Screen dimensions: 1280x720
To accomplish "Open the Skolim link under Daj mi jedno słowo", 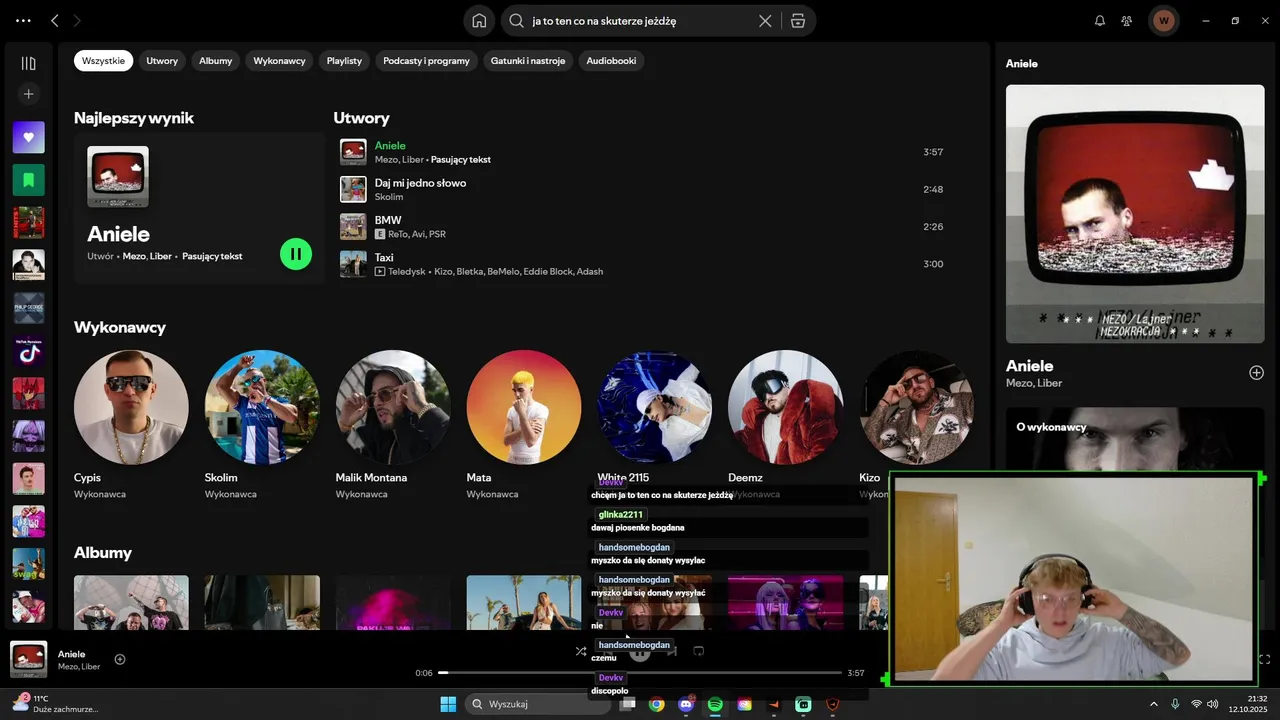I will 389,197.
